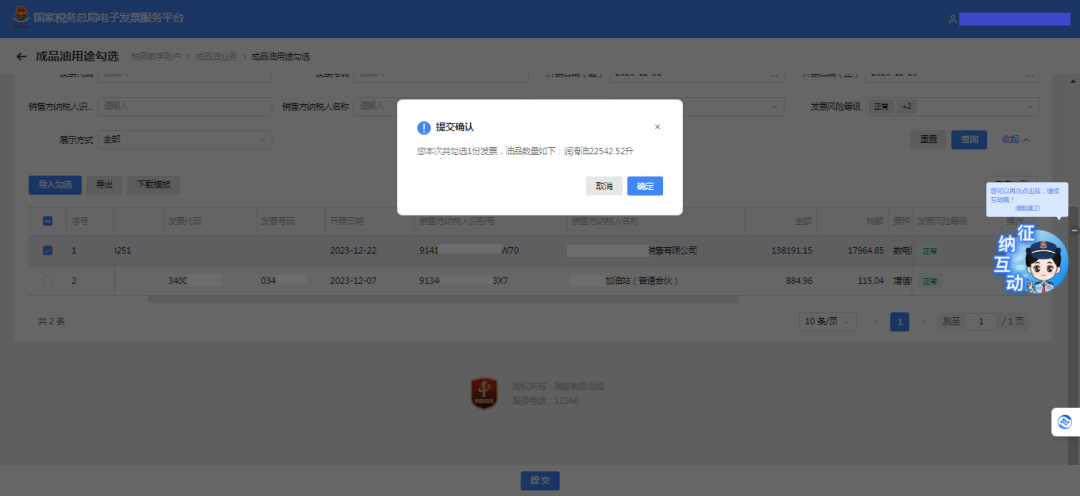This screenshot has width=1080, height=496.
Task: Open the user account icon at top right
Action: pyautogui.click(x=953, y=19)
